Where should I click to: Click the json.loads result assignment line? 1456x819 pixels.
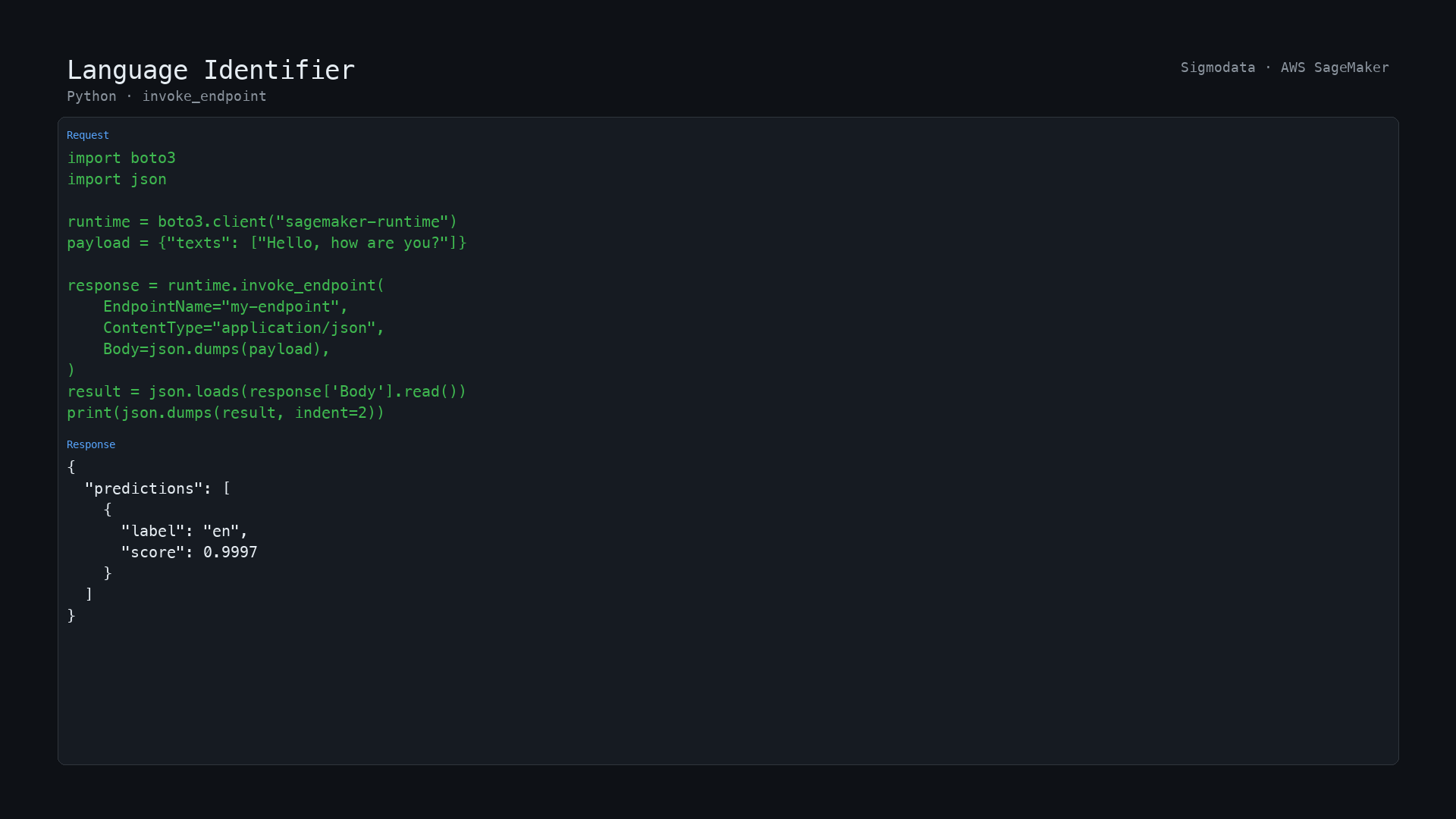pos(267,391)
